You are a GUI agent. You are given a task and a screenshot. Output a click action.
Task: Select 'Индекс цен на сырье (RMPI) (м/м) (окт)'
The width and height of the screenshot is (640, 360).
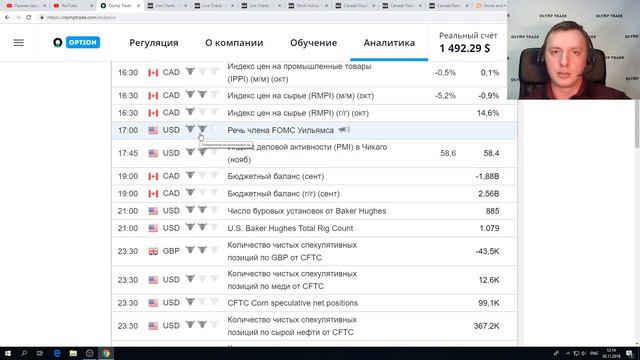pyautogui.click(x=300, y=96)
